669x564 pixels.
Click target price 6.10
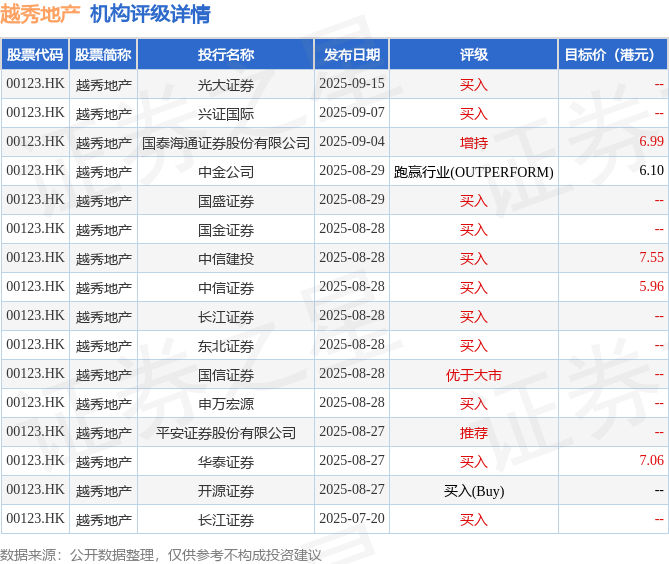pyautogui.click(x=651, y=170)
